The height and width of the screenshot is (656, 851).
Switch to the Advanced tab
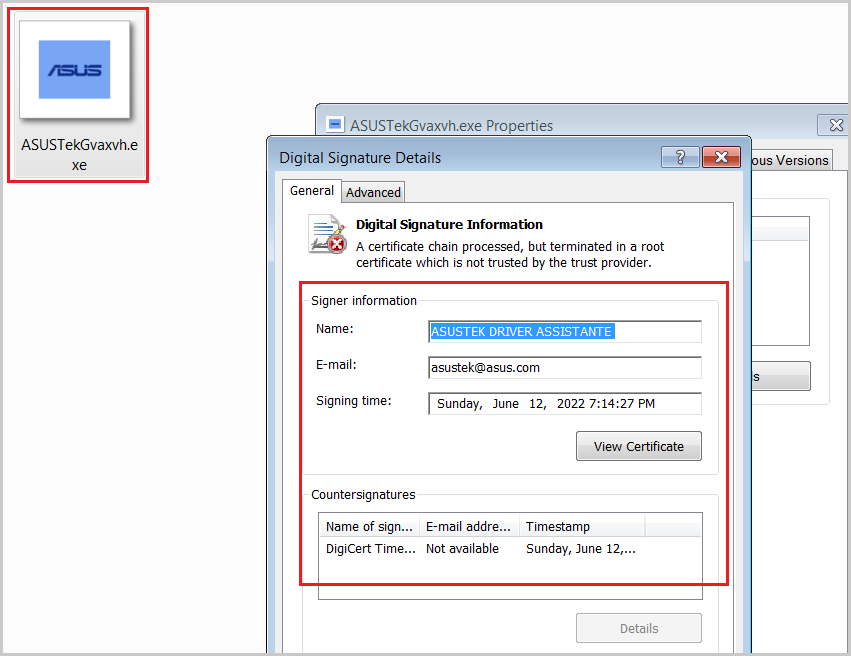pyautogui.click(x=373, y=193)
